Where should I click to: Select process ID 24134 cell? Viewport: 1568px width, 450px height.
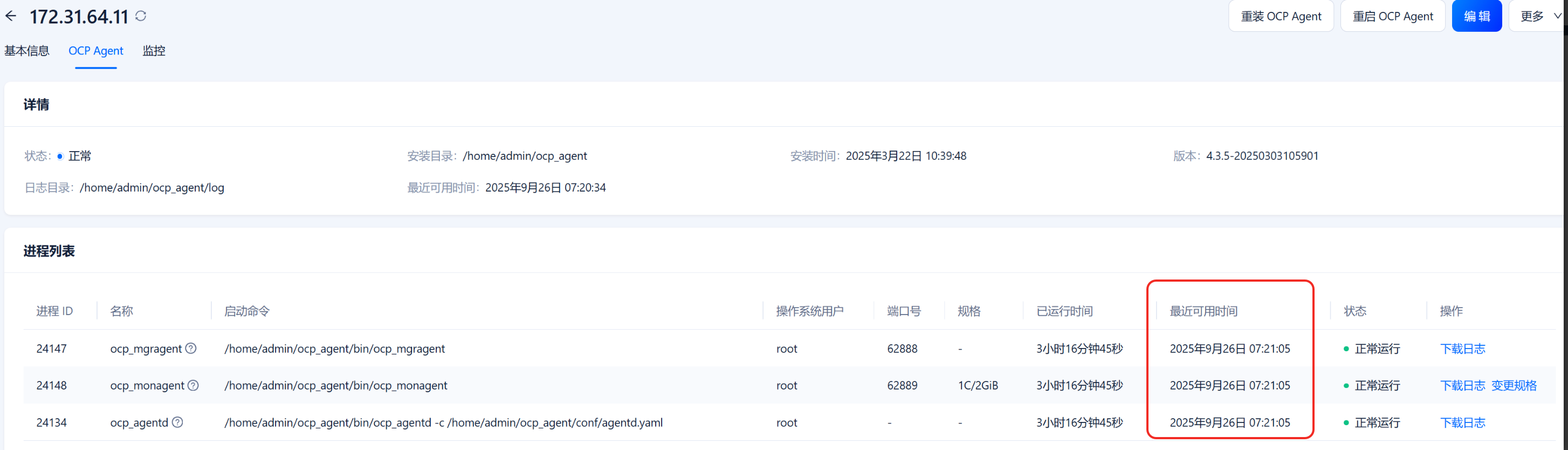(51, 422)
